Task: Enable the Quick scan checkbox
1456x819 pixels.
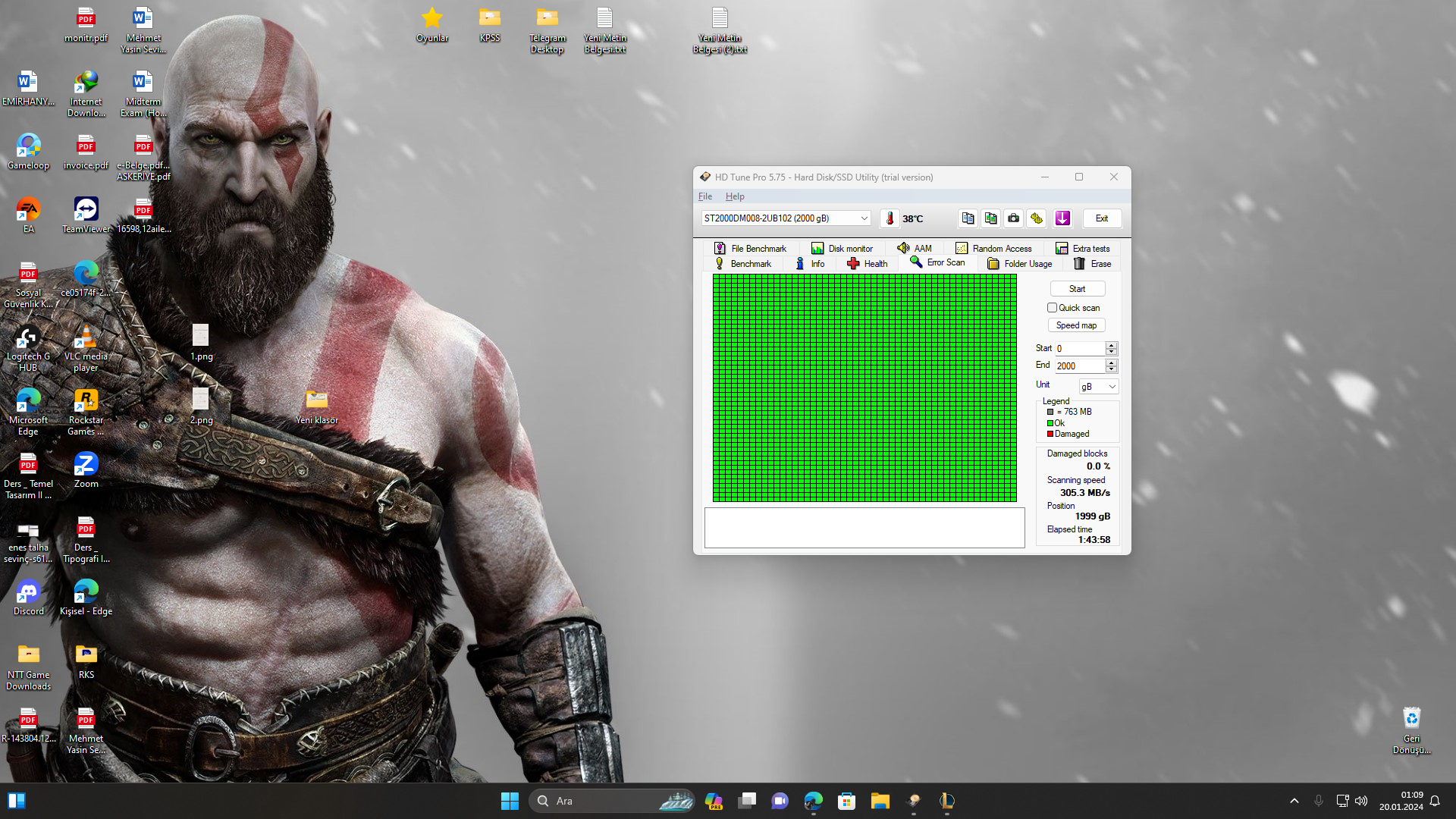Action: tap(1052, 308)
